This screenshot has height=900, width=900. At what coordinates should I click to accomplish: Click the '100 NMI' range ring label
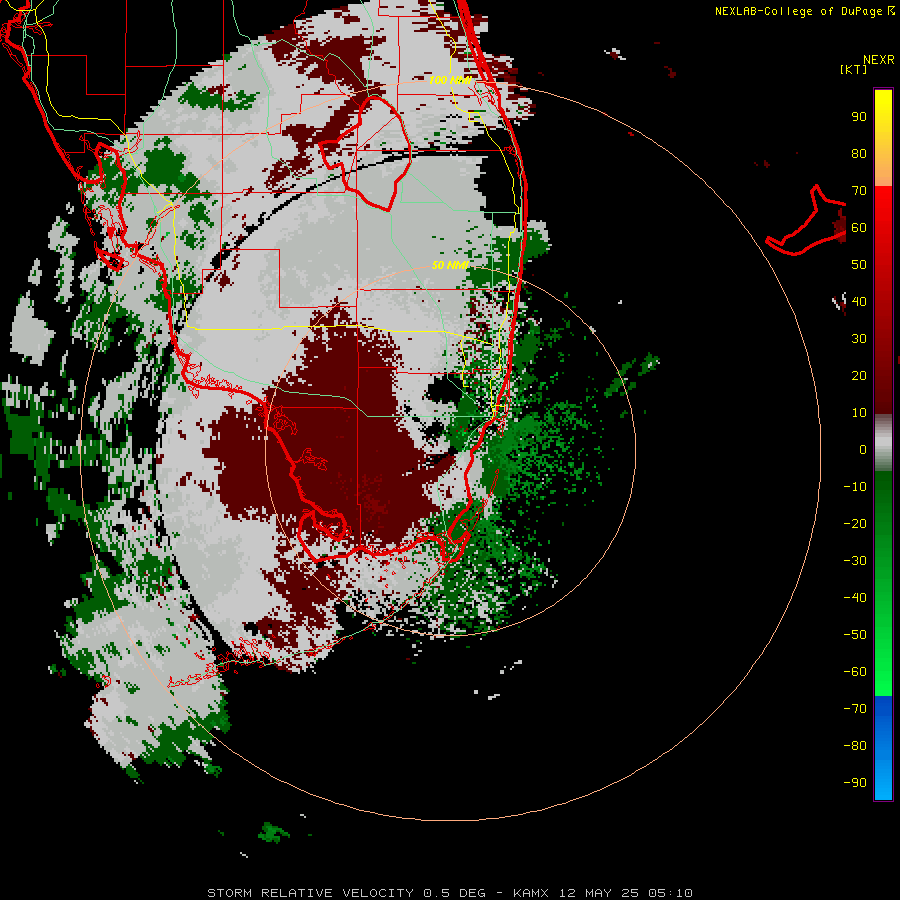450,80
